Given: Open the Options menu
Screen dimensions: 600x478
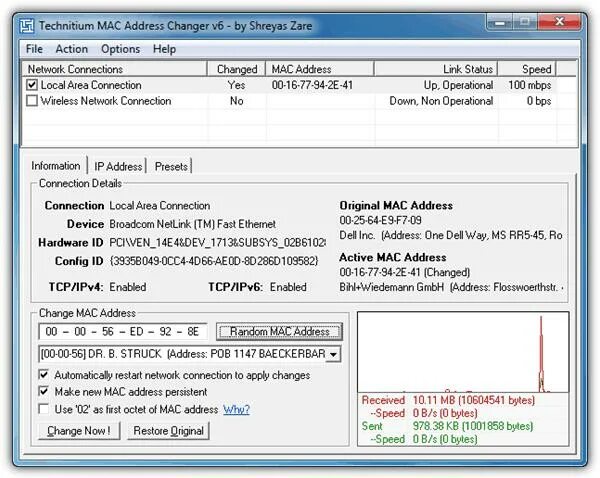Looking at the screenshot, I should (121, 49).
